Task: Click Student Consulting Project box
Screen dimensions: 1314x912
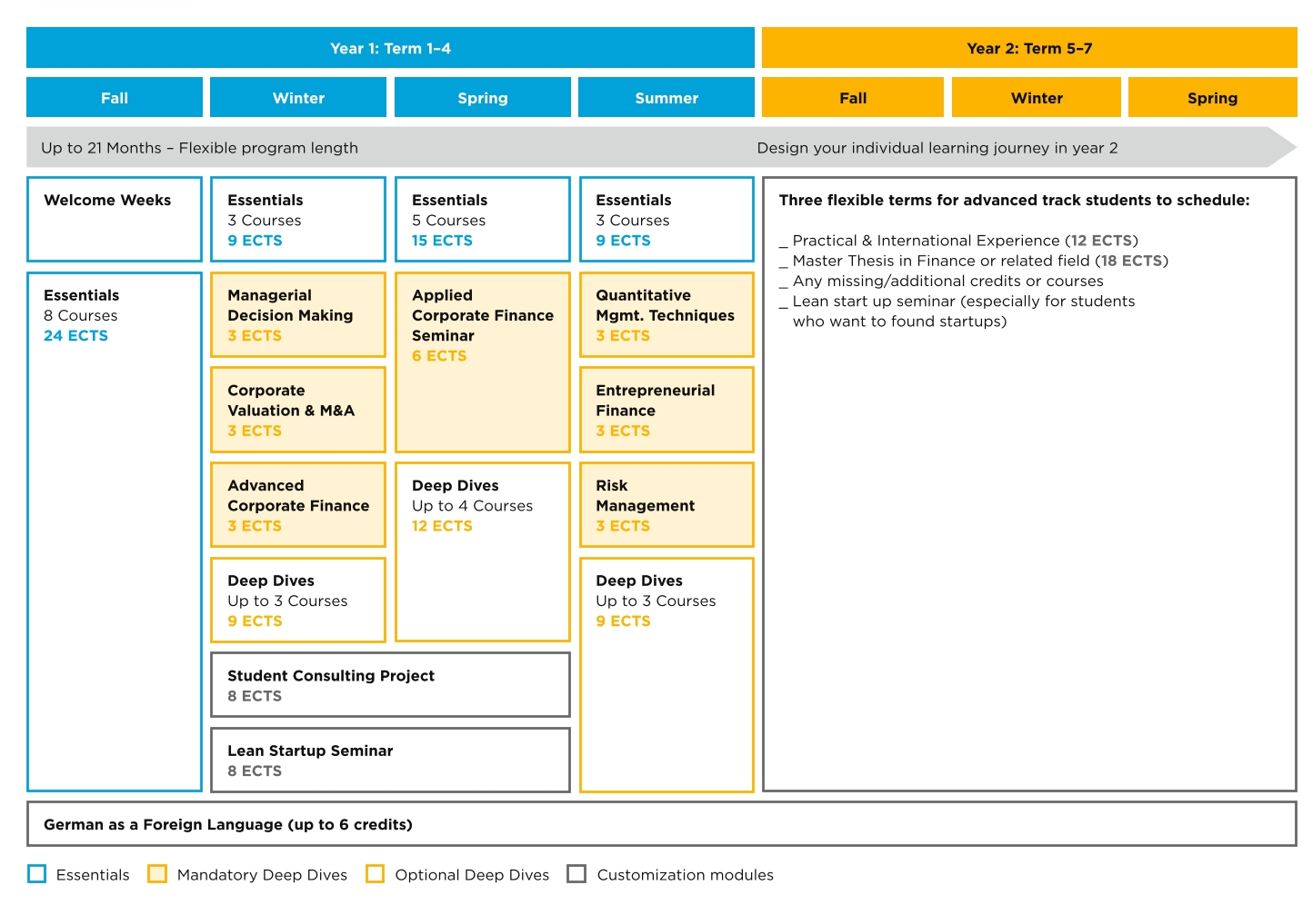Action: pos(390,685)
